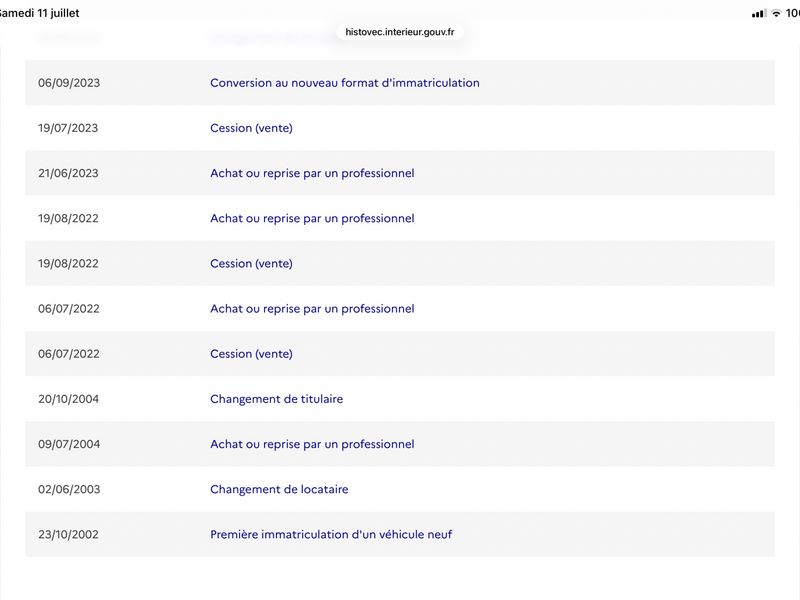The image size is (800, 600).
Task: Select Cession (vente) dated 19/08/2022
Action: pos(252,264)
